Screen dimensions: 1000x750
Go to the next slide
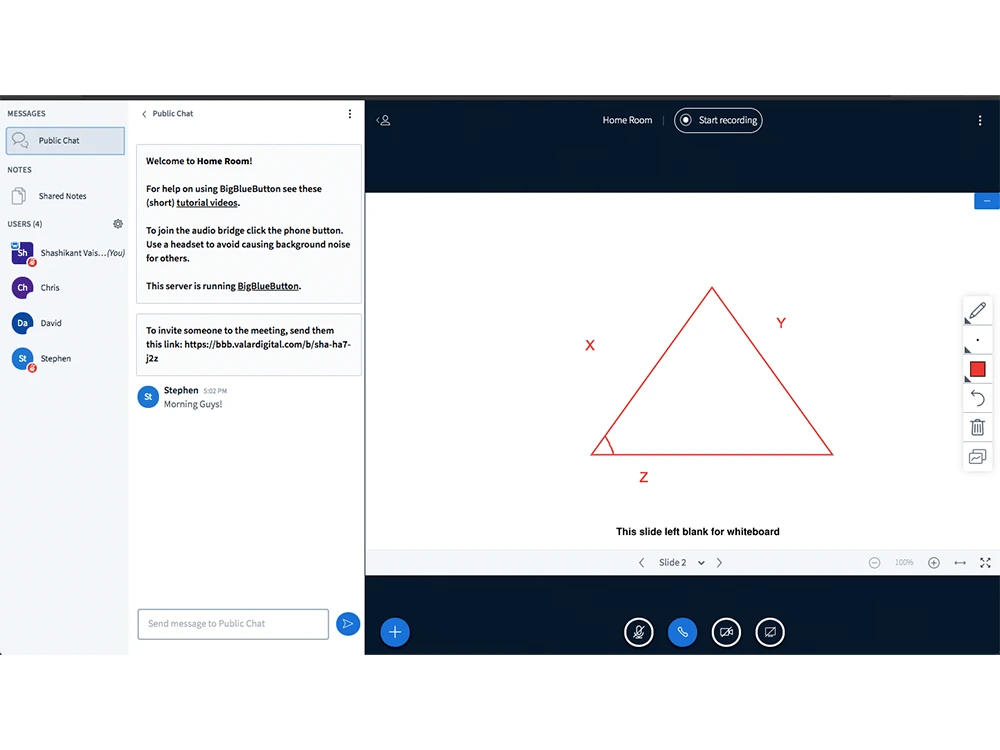(719, 562)
